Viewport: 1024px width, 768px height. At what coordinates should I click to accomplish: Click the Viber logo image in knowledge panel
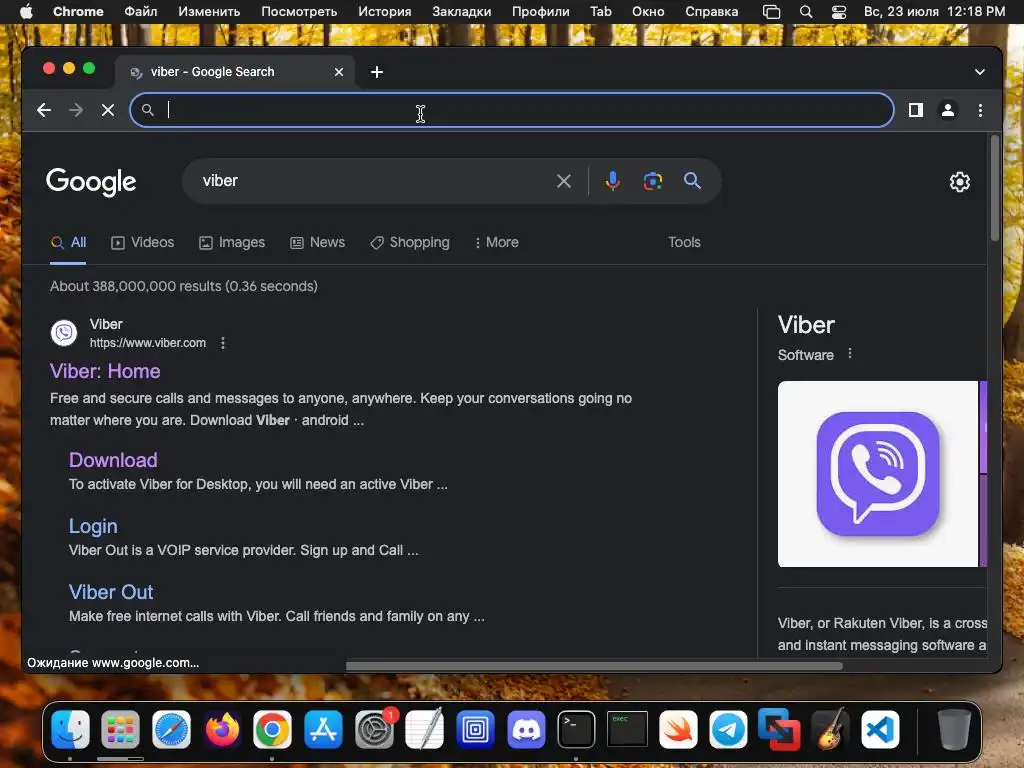point(878,473)
